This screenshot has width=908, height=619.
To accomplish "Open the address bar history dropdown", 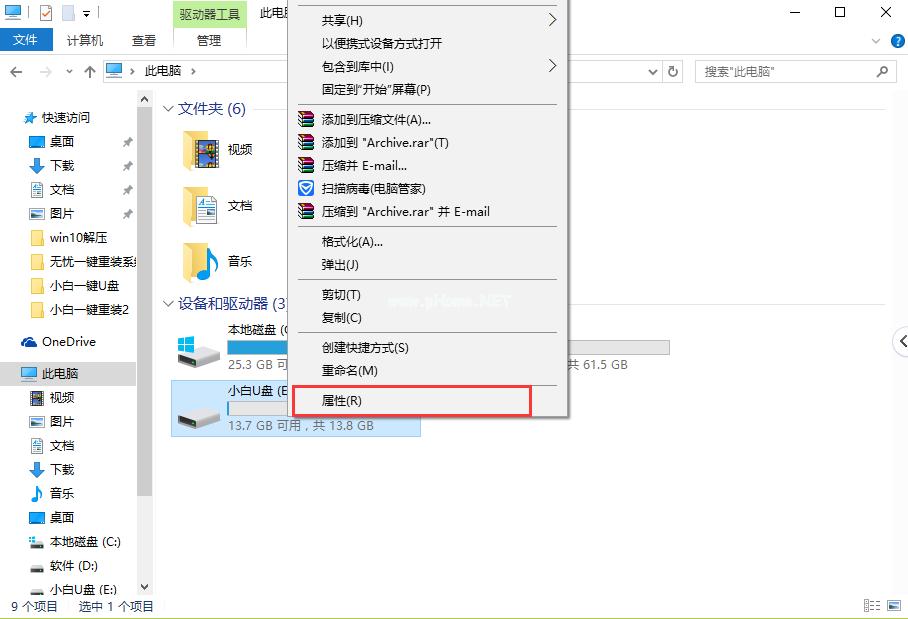I will [653, 72].
